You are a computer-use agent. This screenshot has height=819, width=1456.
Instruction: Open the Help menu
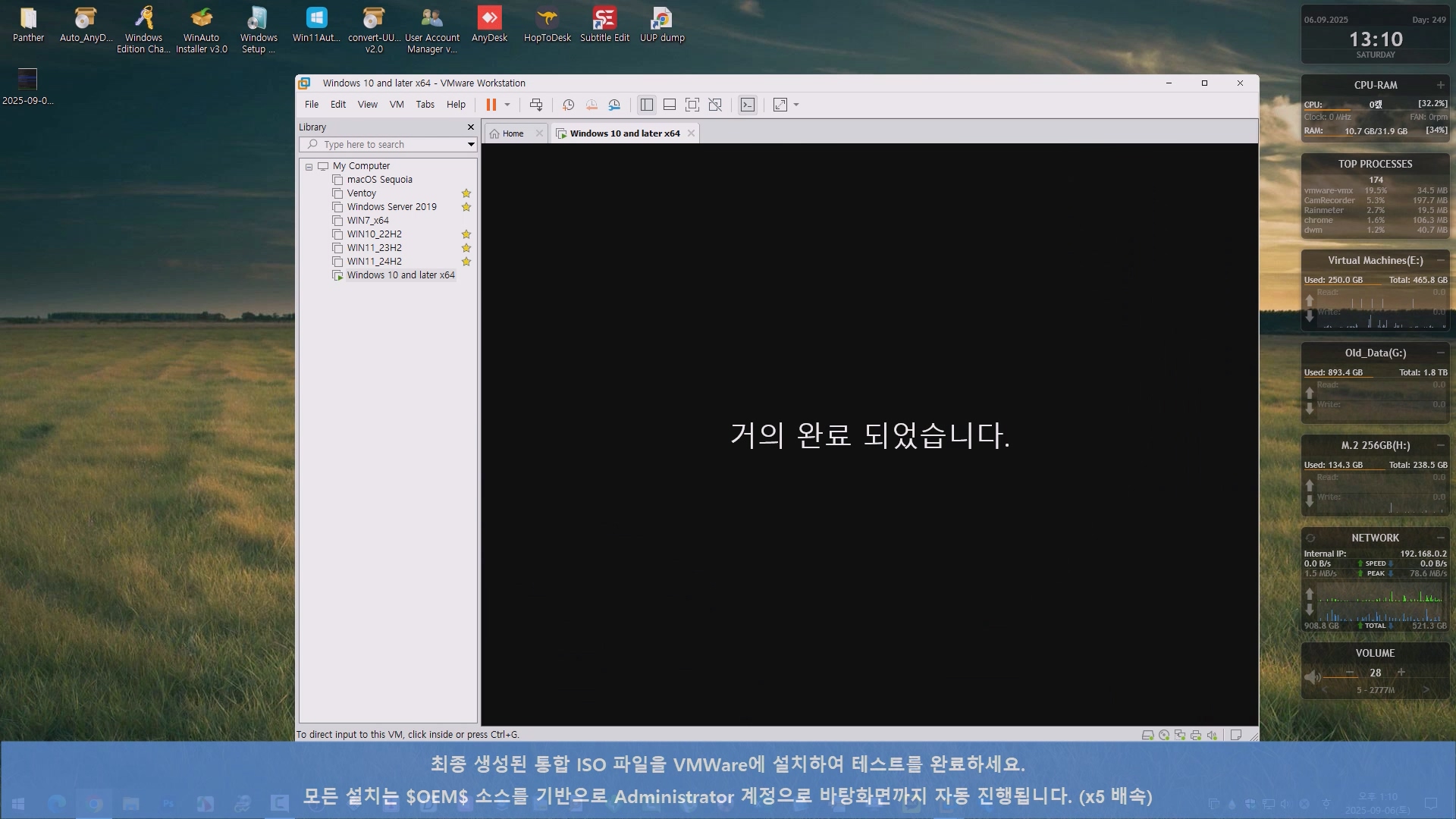(x=456, y=105)
